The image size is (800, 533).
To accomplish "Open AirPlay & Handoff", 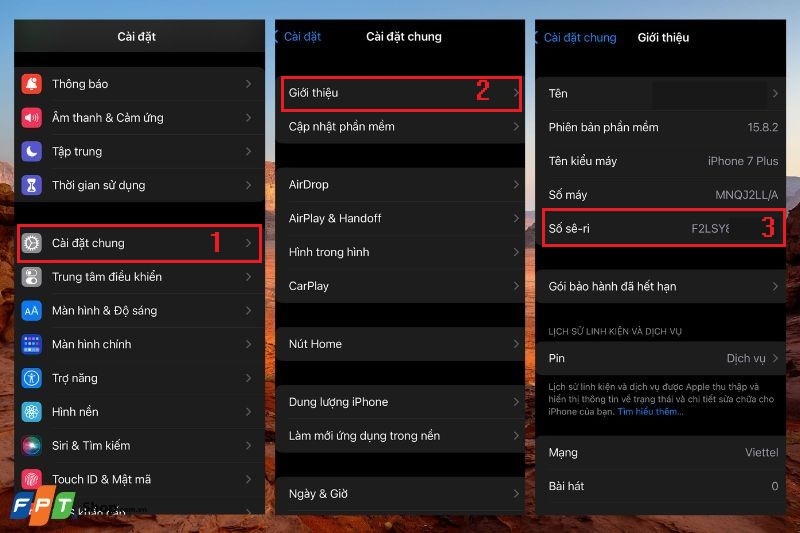I will tap(400, 218).
